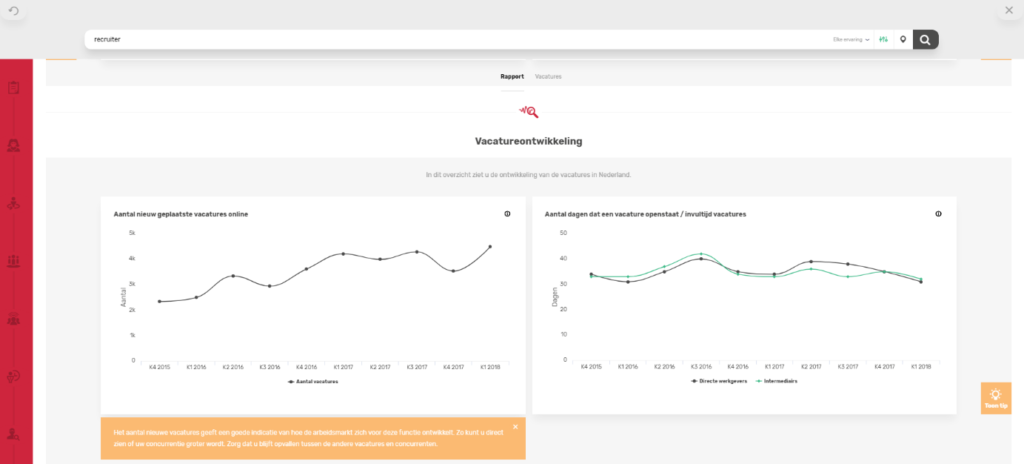Screen dimensions: 1024x464
Task: Click the K4 2015 data point in vacatures chart
Action: (159, 301)
